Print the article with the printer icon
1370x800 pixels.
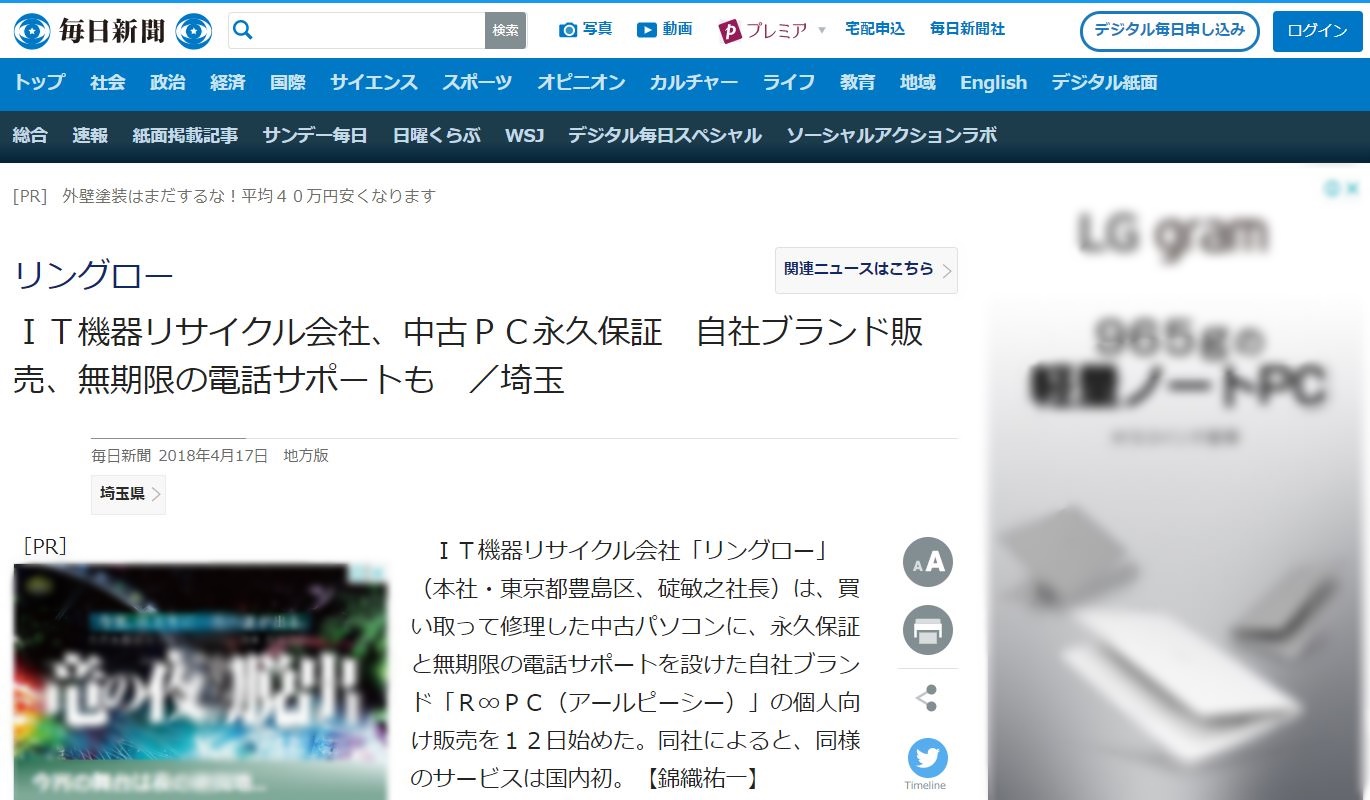[927, 631]
